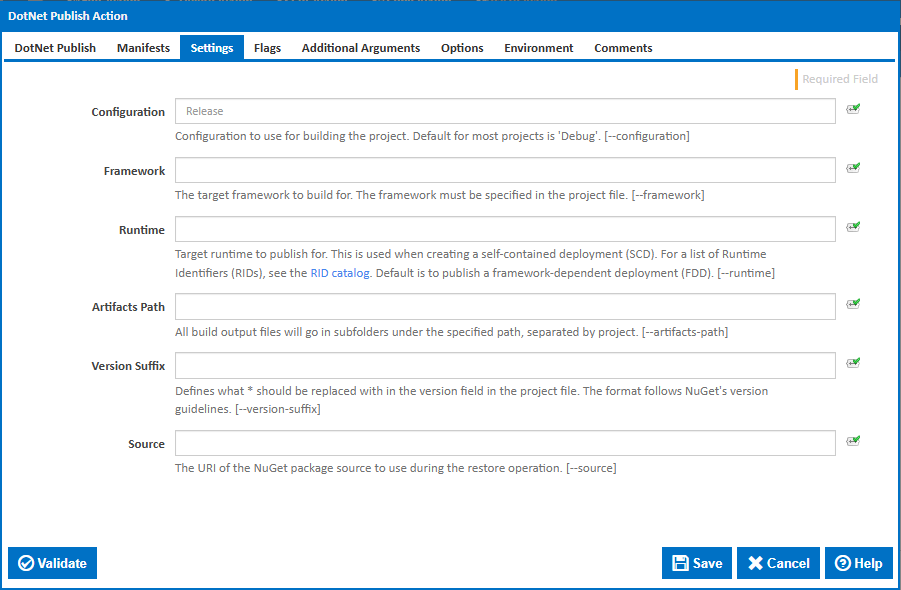The image size is (901, 590).
Task: Switch to the Manifests tab
Action: [142, 47]
